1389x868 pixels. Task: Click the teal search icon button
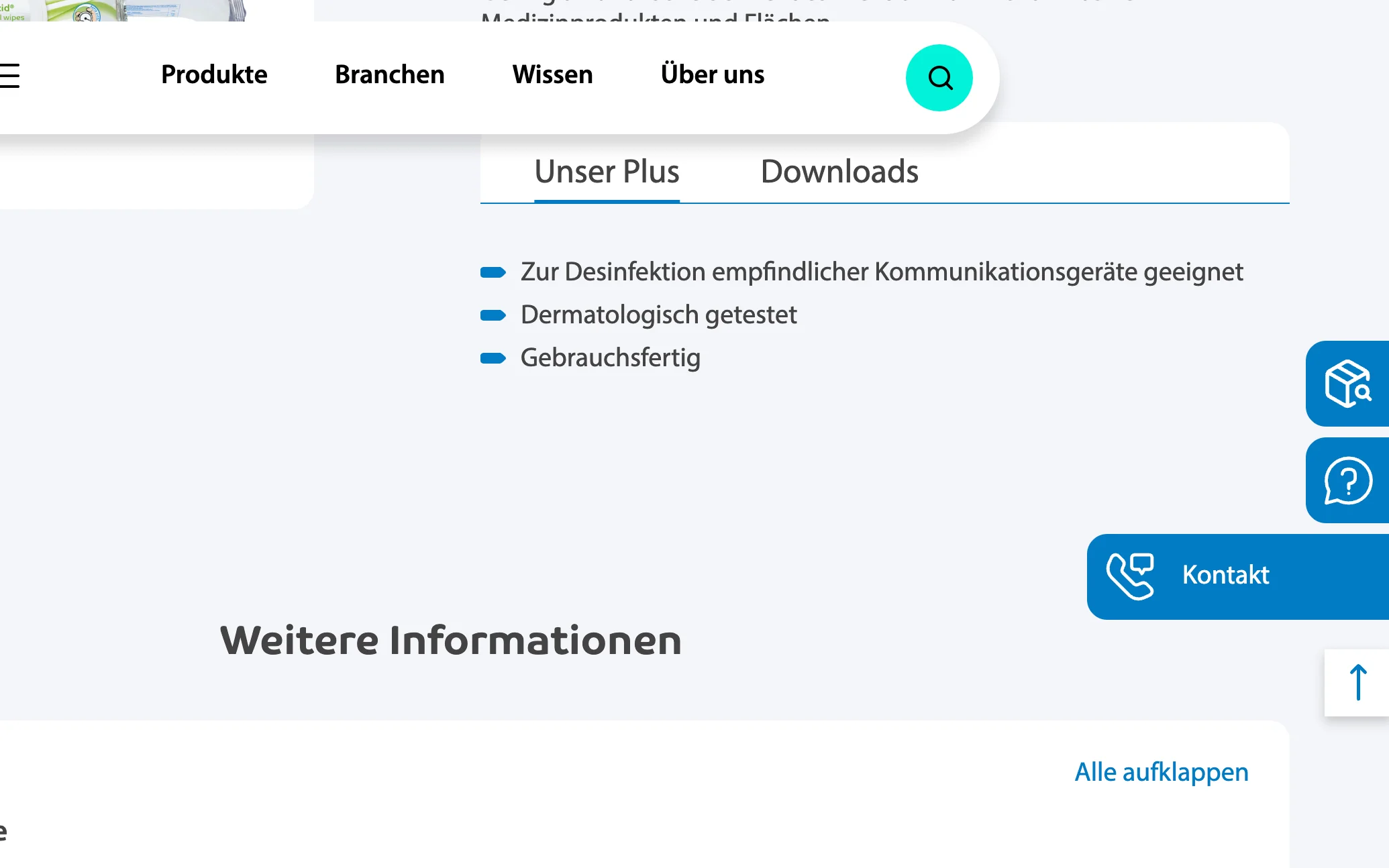coord(939,78)
